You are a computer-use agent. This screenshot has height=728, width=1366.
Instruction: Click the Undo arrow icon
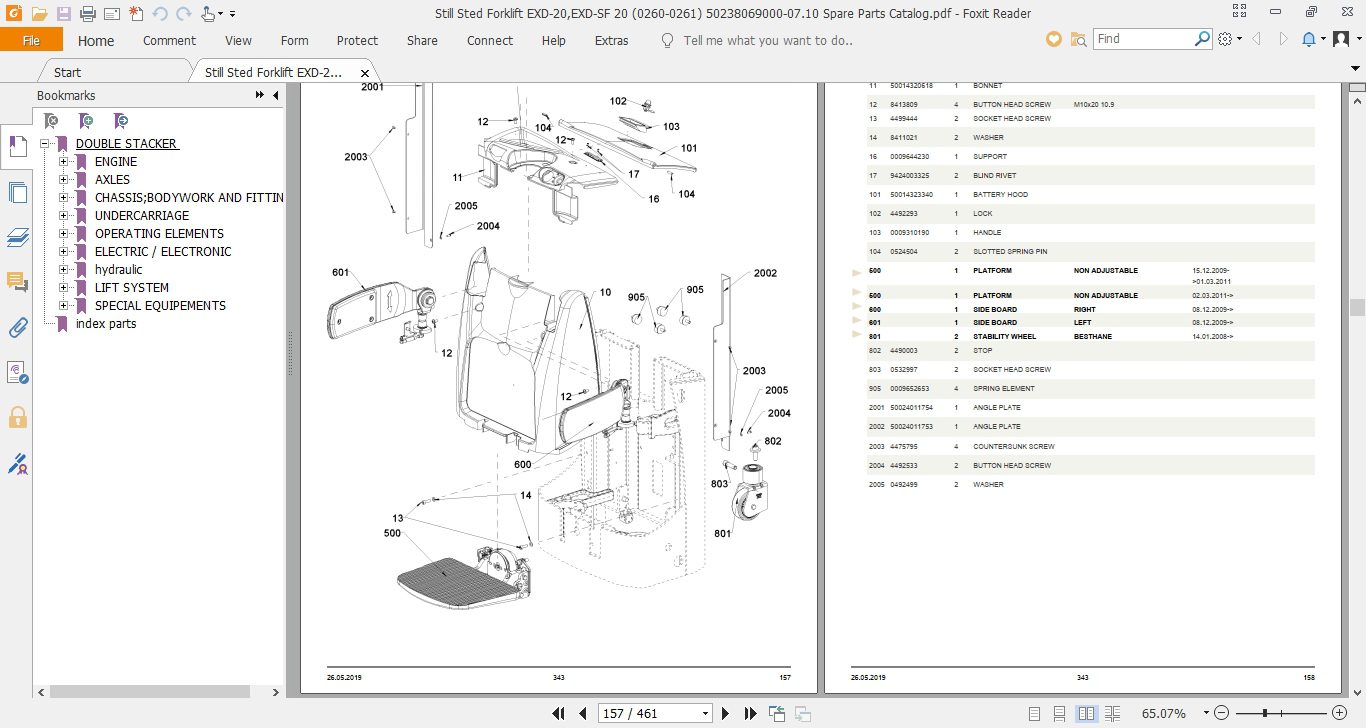159,13
